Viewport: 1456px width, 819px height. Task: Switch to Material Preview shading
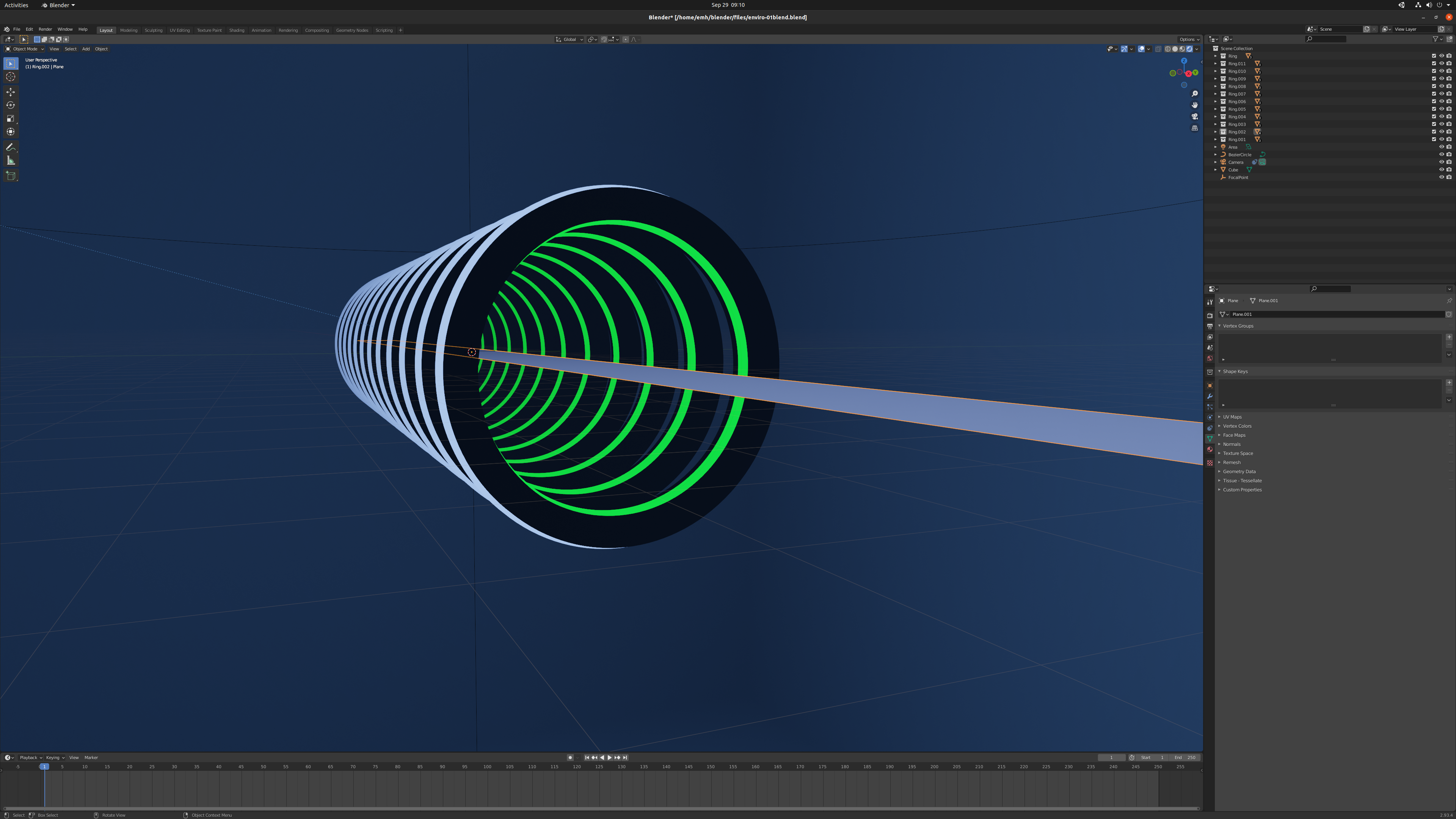pyautogui.click(x=1183, y=49)
